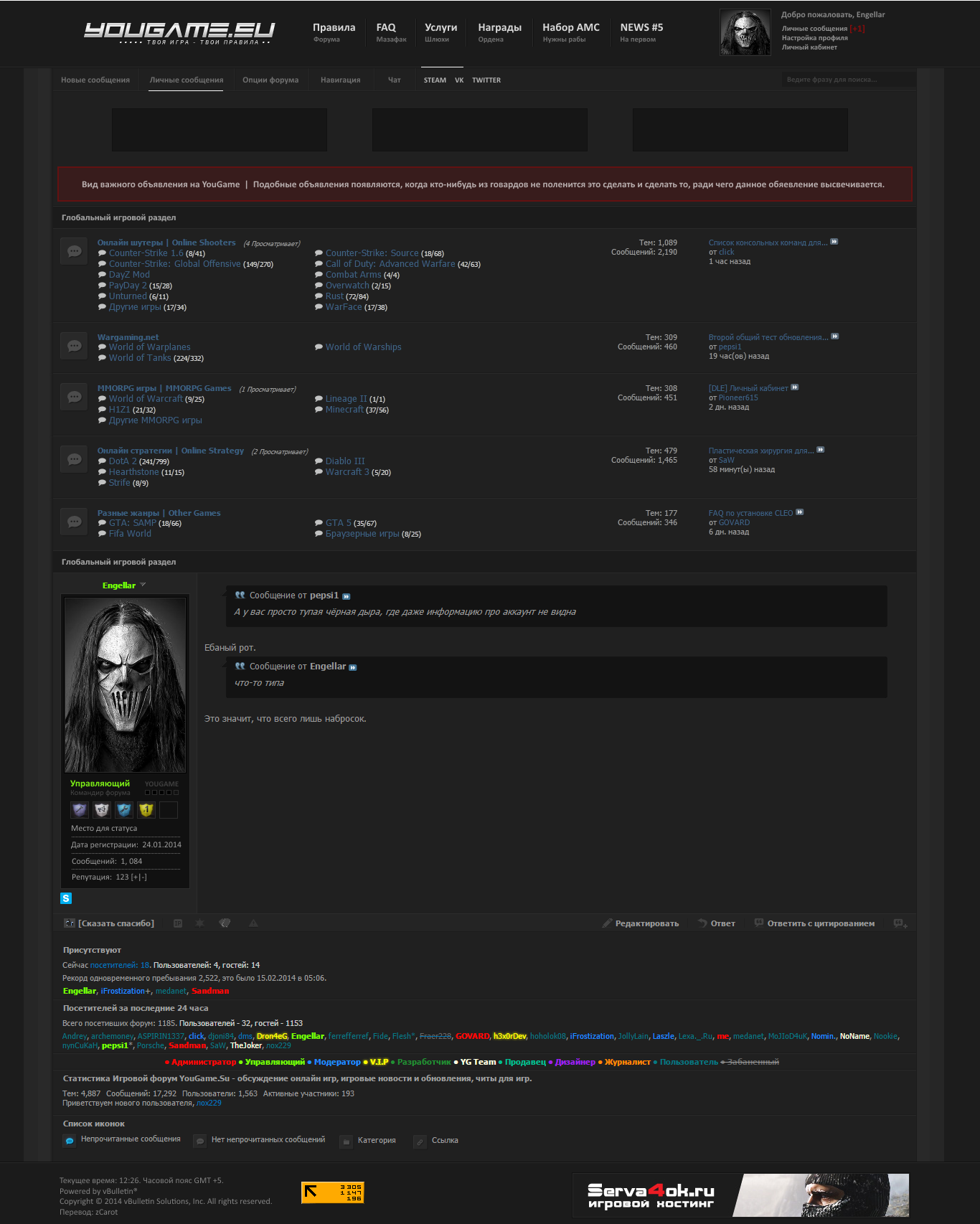Image resolution: width=980 pixels, height=1224 pixels.
Task: Open 'Услуги' in top menu
Action: coord(440,32)
